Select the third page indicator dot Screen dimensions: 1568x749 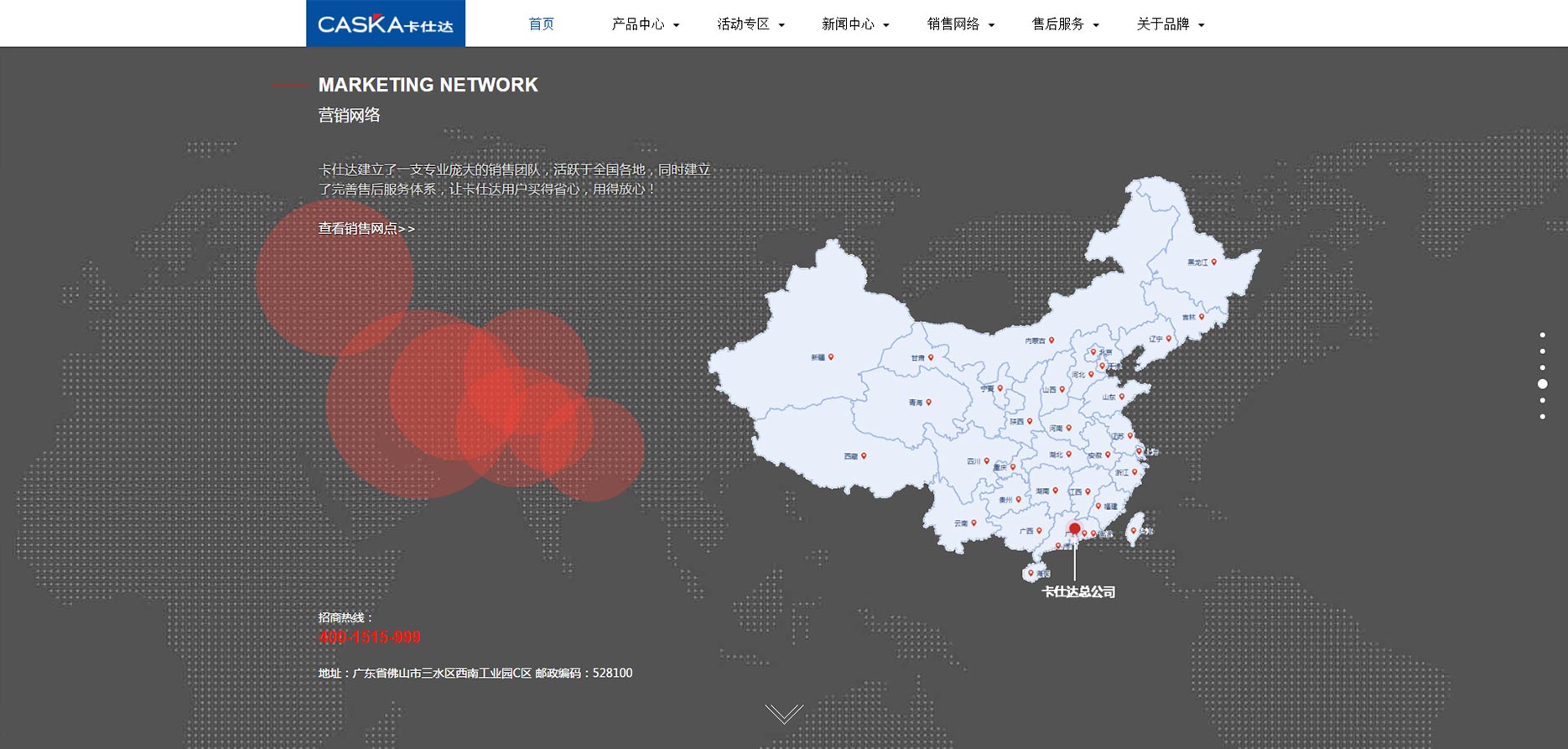point(1542,367)
